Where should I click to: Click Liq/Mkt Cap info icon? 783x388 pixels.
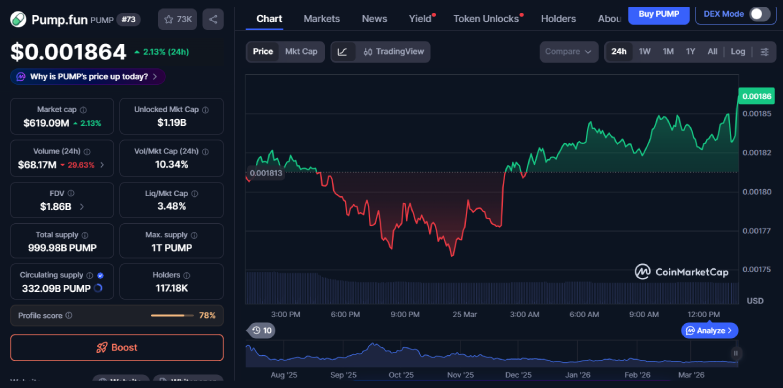[x=195, y=194]
